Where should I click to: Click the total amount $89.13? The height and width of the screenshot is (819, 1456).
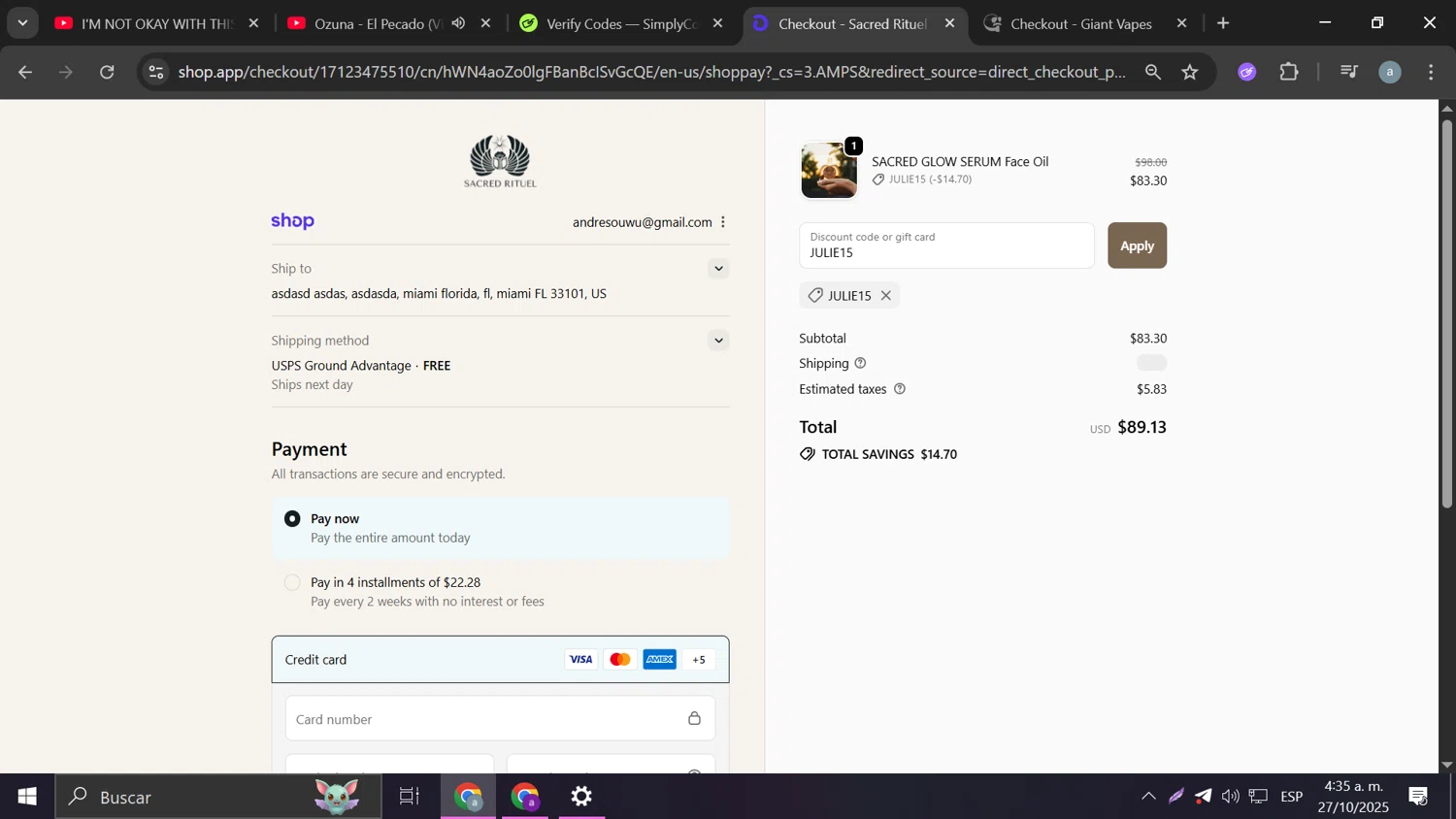(x=1142, y=427)
